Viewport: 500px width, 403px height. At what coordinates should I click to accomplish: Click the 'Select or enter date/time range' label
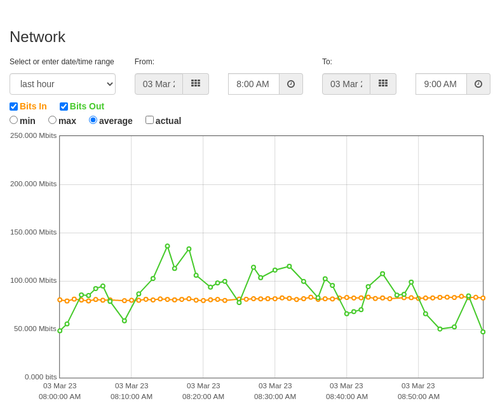[62, 62]
